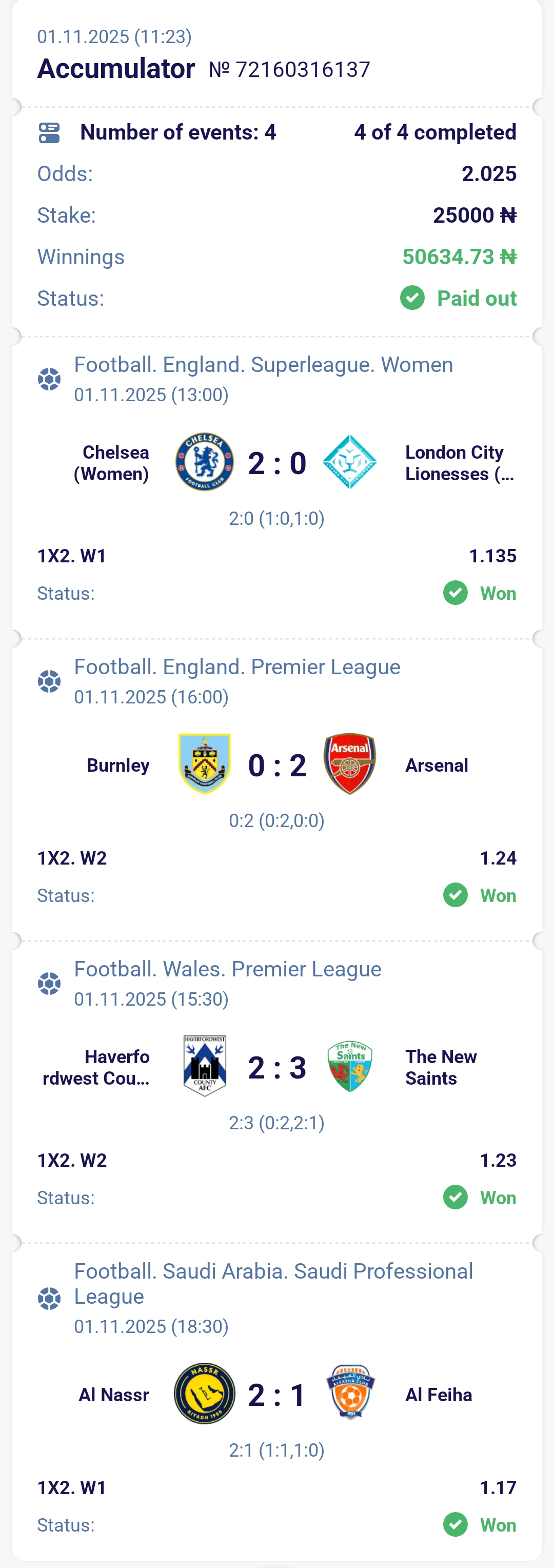Click the 50634.73 winnings amount
The height and width of the screenshot is (1568, 554).
coord(459,257)
